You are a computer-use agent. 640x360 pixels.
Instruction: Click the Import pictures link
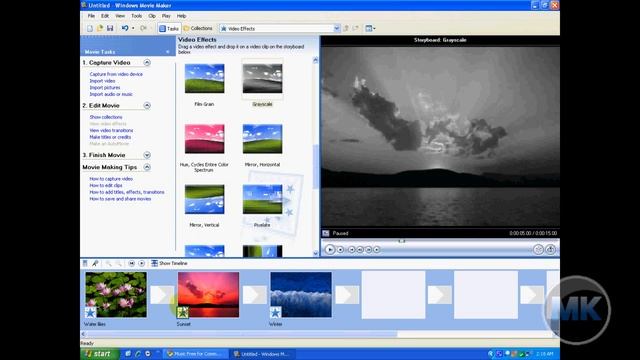point(104,87)
